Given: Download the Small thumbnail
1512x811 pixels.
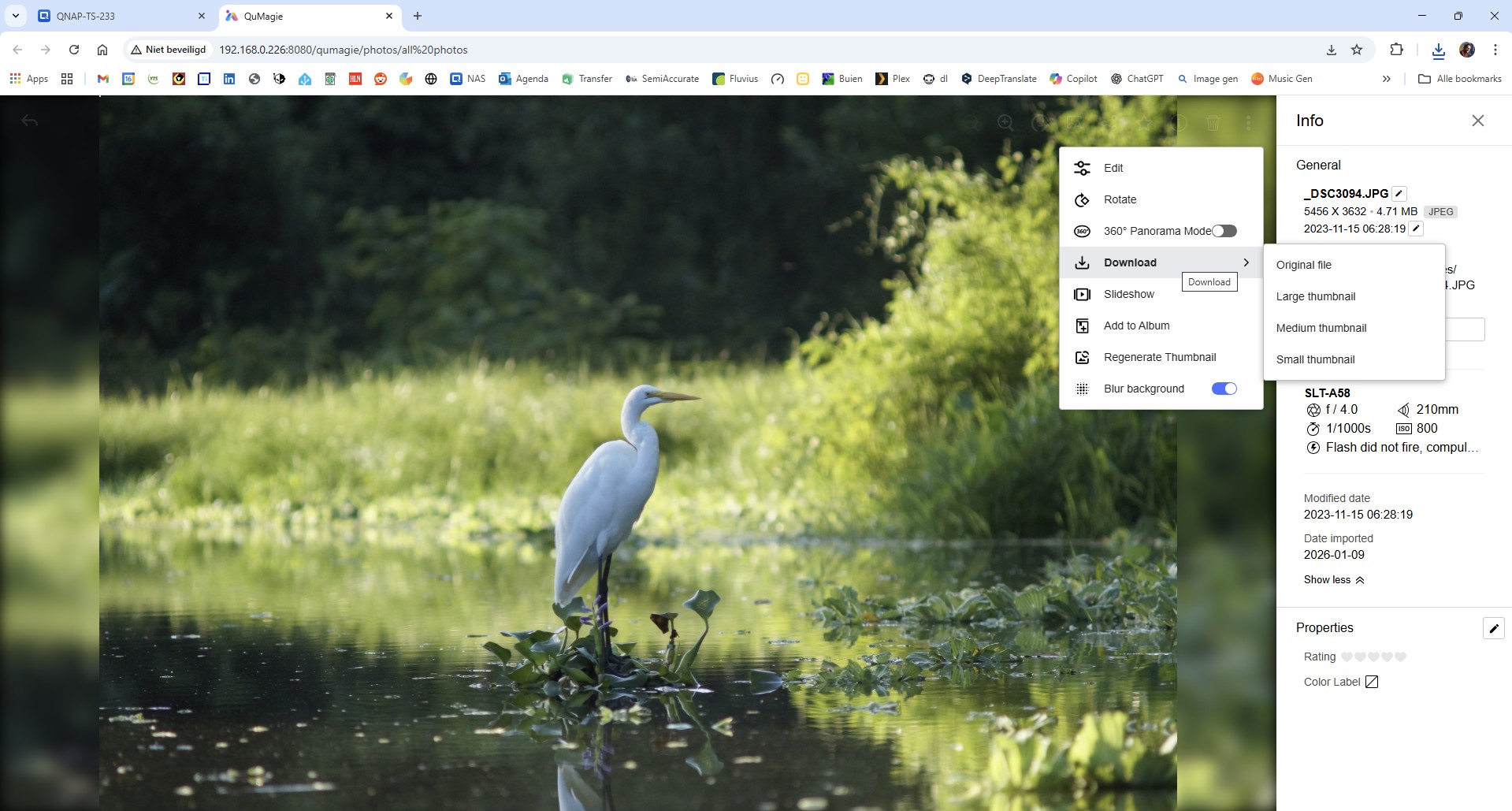Looking at the screenshot, I should click(1354, 359).
